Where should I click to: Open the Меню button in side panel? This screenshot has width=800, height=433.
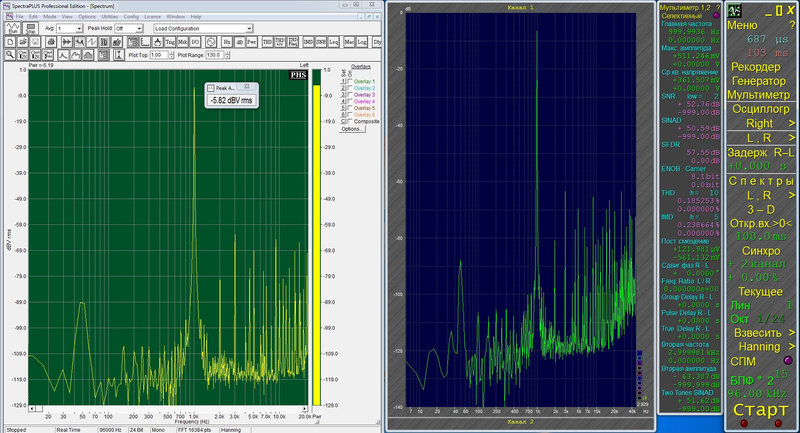[x=742, y=25]
